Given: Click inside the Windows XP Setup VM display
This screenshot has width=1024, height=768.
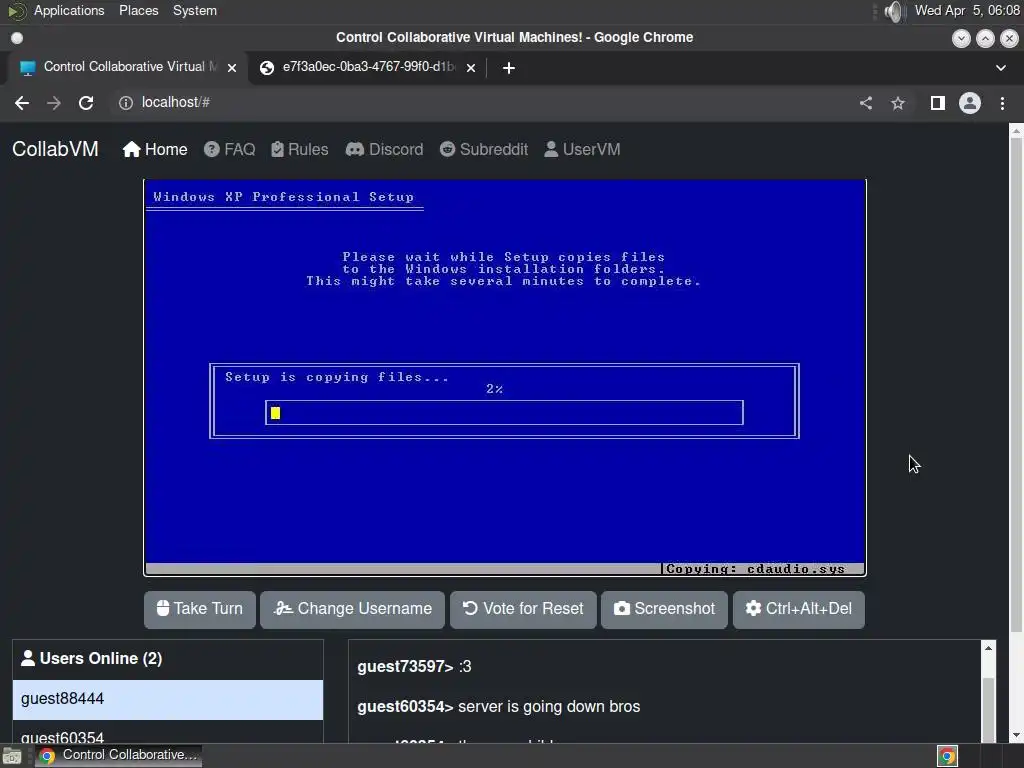Looking at the screenshot, I should pyautogui.click(x=505, y=377).
